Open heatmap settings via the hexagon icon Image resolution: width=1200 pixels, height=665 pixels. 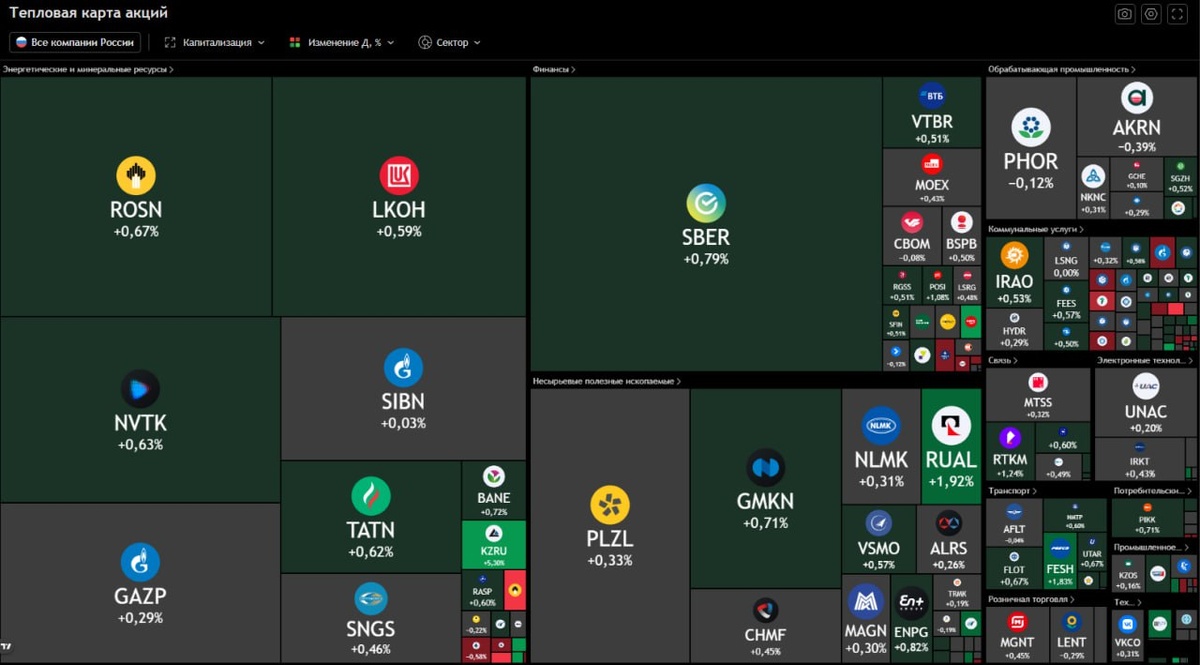(1151, 14)
